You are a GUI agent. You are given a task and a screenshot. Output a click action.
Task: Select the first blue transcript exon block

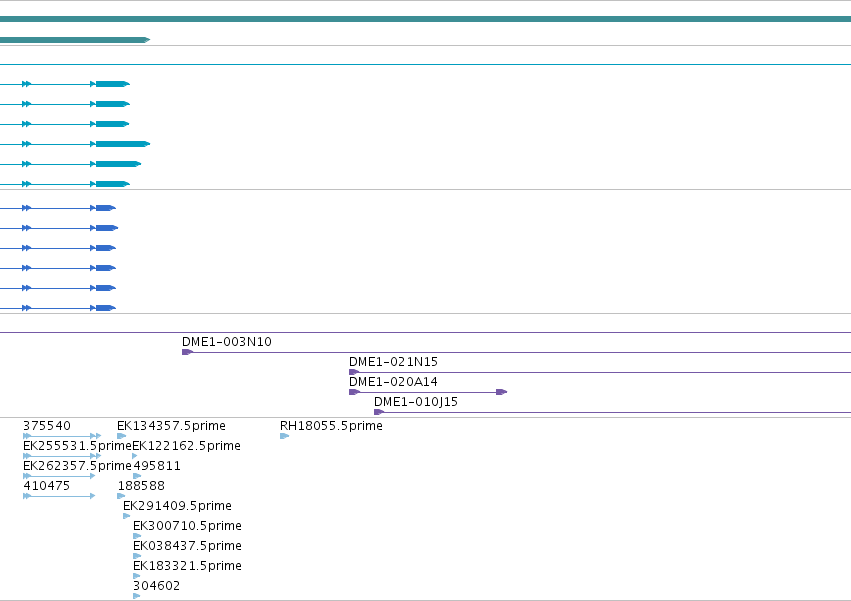tap(106, 208)
